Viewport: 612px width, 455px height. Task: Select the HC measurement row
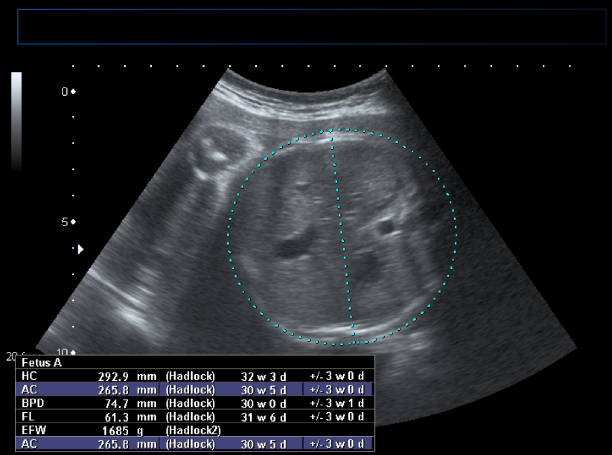pyautogui.click(x=195, y=376)
